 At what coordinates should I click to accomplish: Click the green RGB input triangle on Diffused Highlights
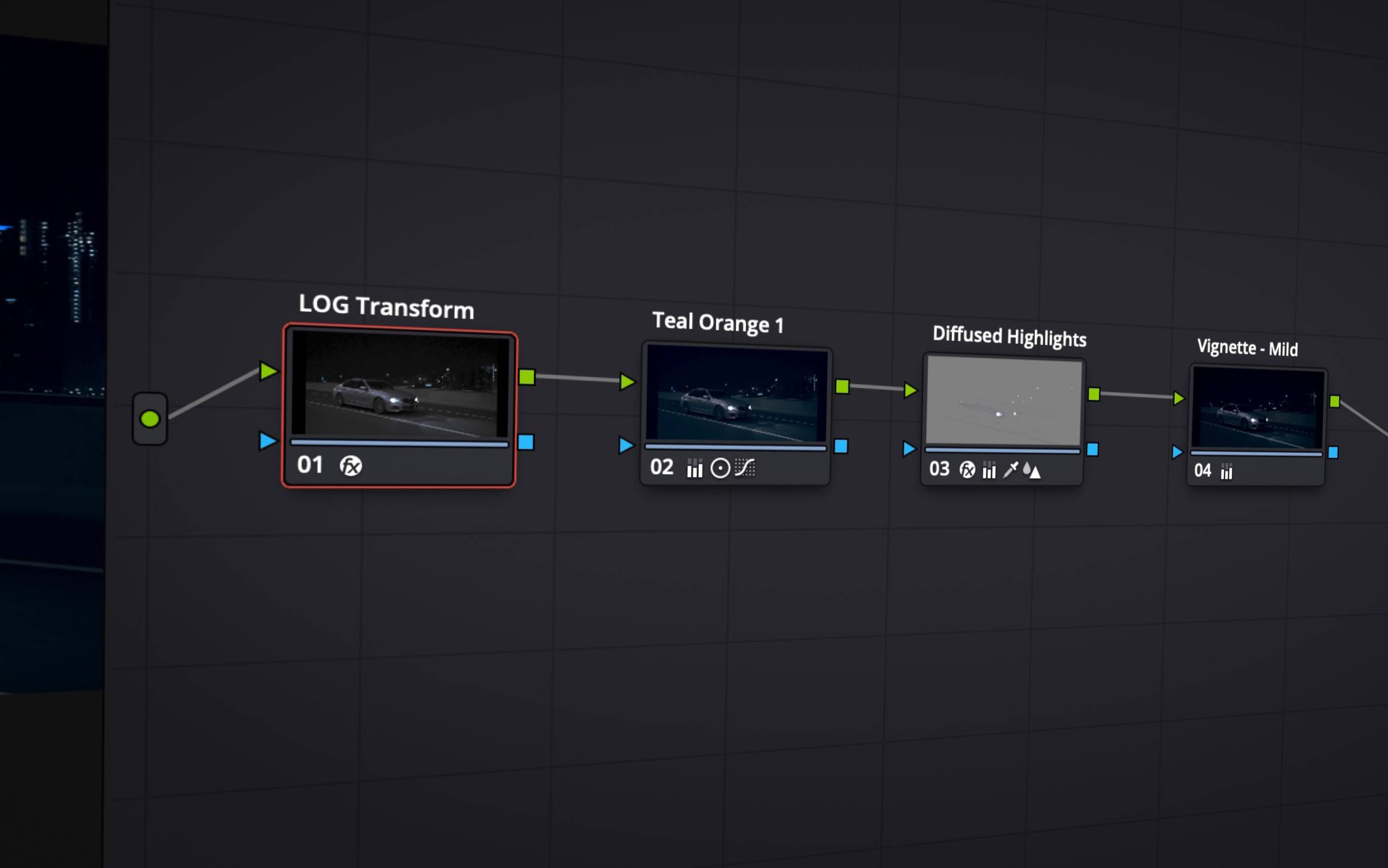pyautogui.click(x=911, y=389)
